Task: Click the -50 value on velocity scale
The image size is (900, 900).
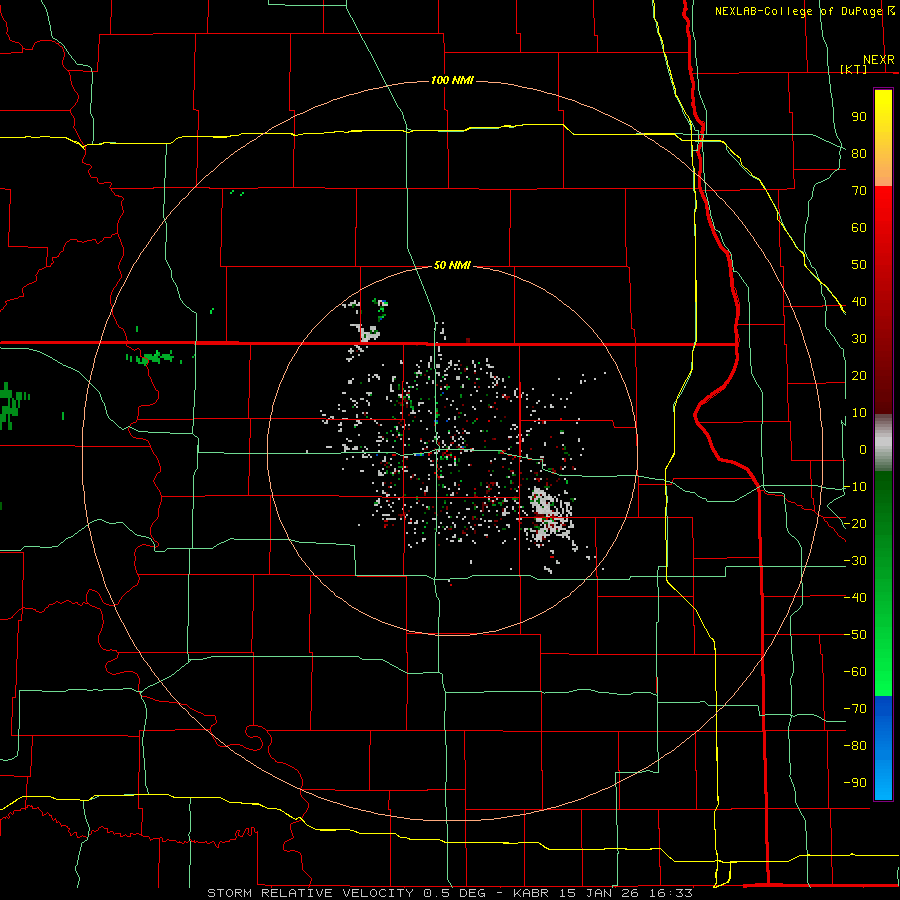Action: [855, 635]
